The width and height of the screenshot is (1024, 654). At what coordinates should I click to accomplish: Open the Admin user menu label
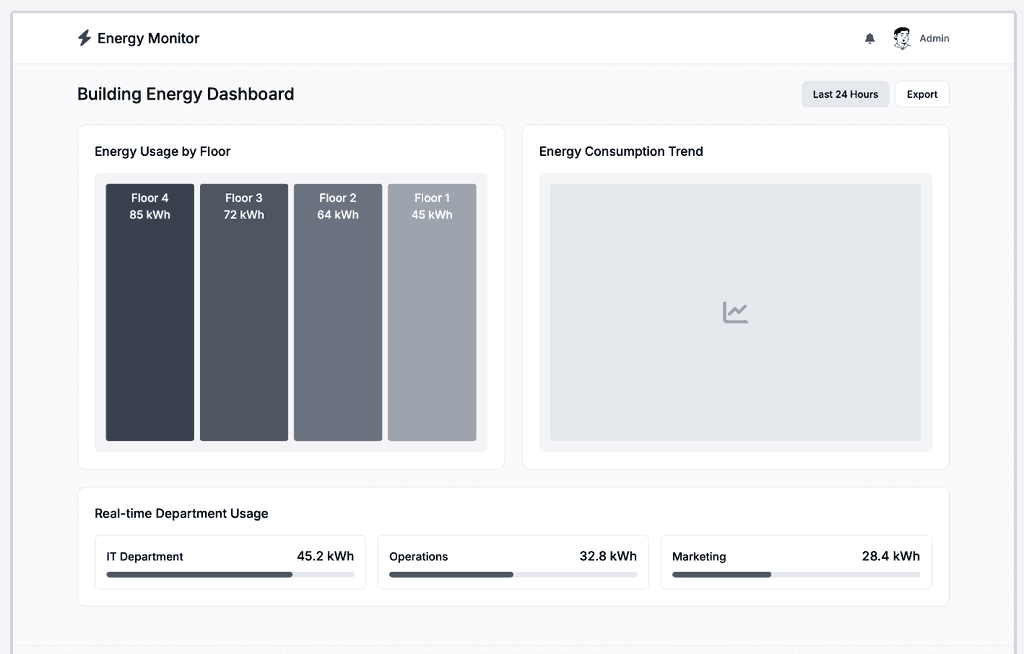pyautogui.click(x=934, y=39)
